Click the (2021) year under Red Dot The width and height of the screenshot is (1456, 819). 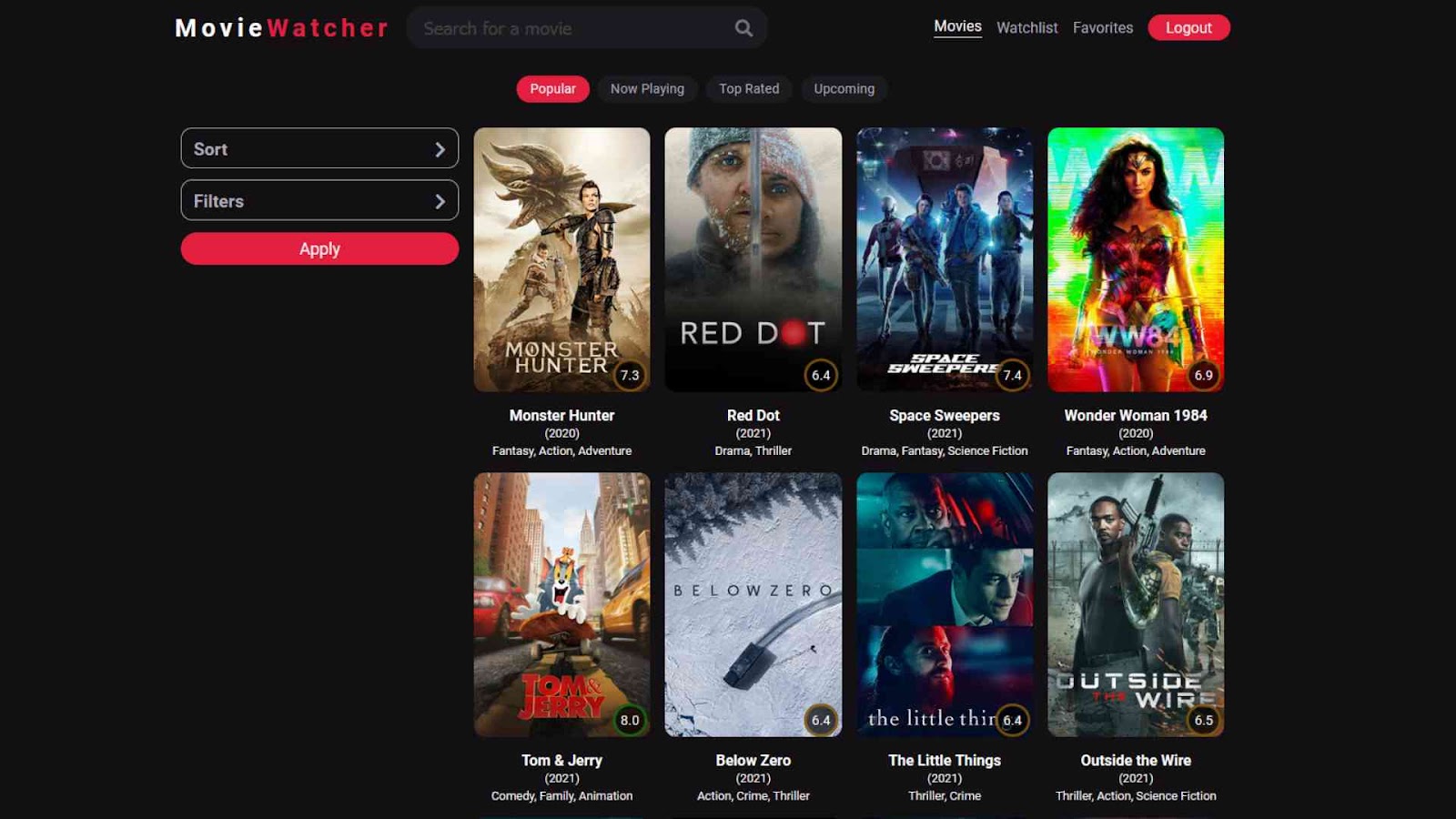(753, 433)
